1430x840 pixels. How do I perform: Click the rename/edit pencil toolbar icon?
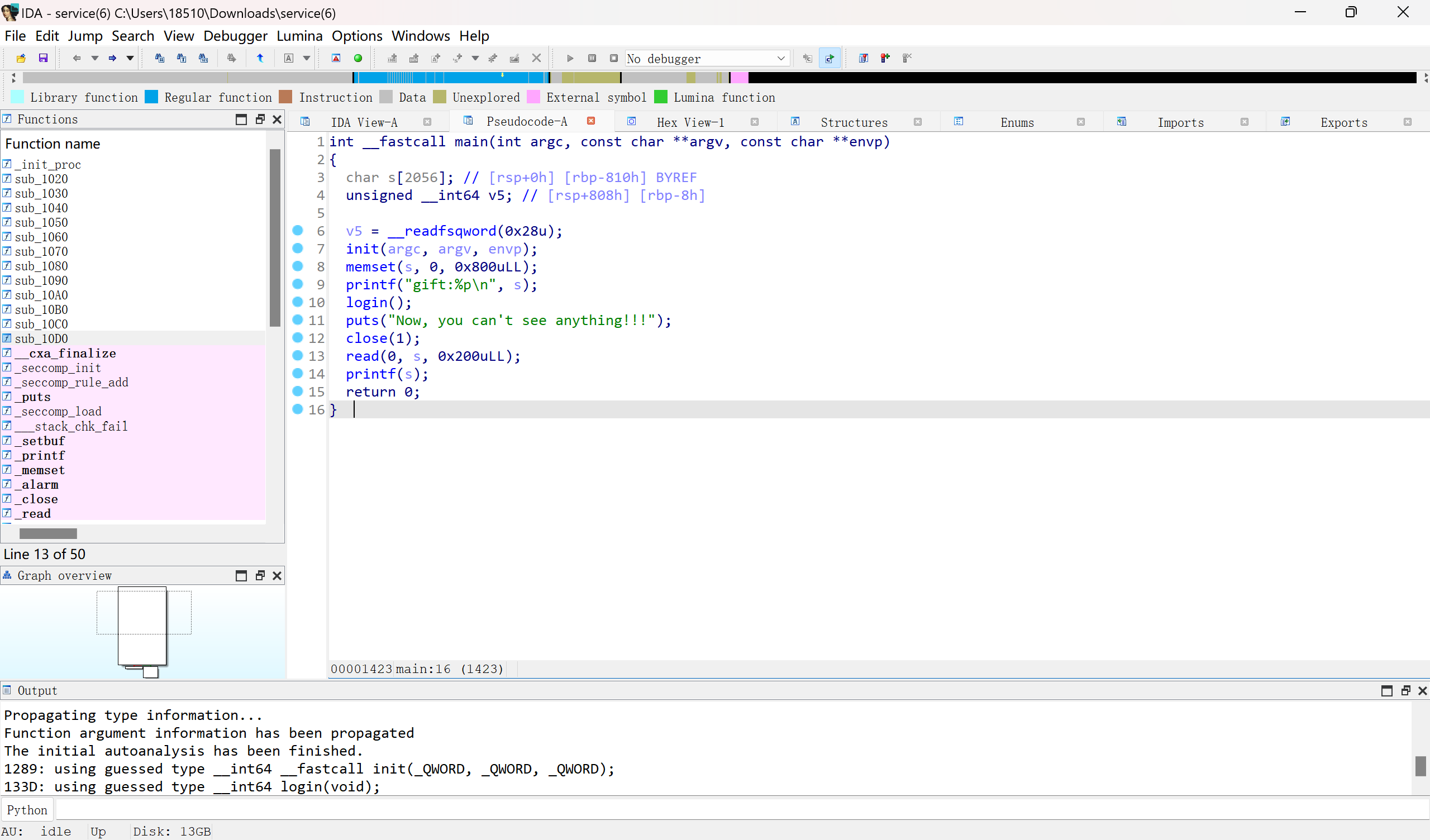(514, 58)
